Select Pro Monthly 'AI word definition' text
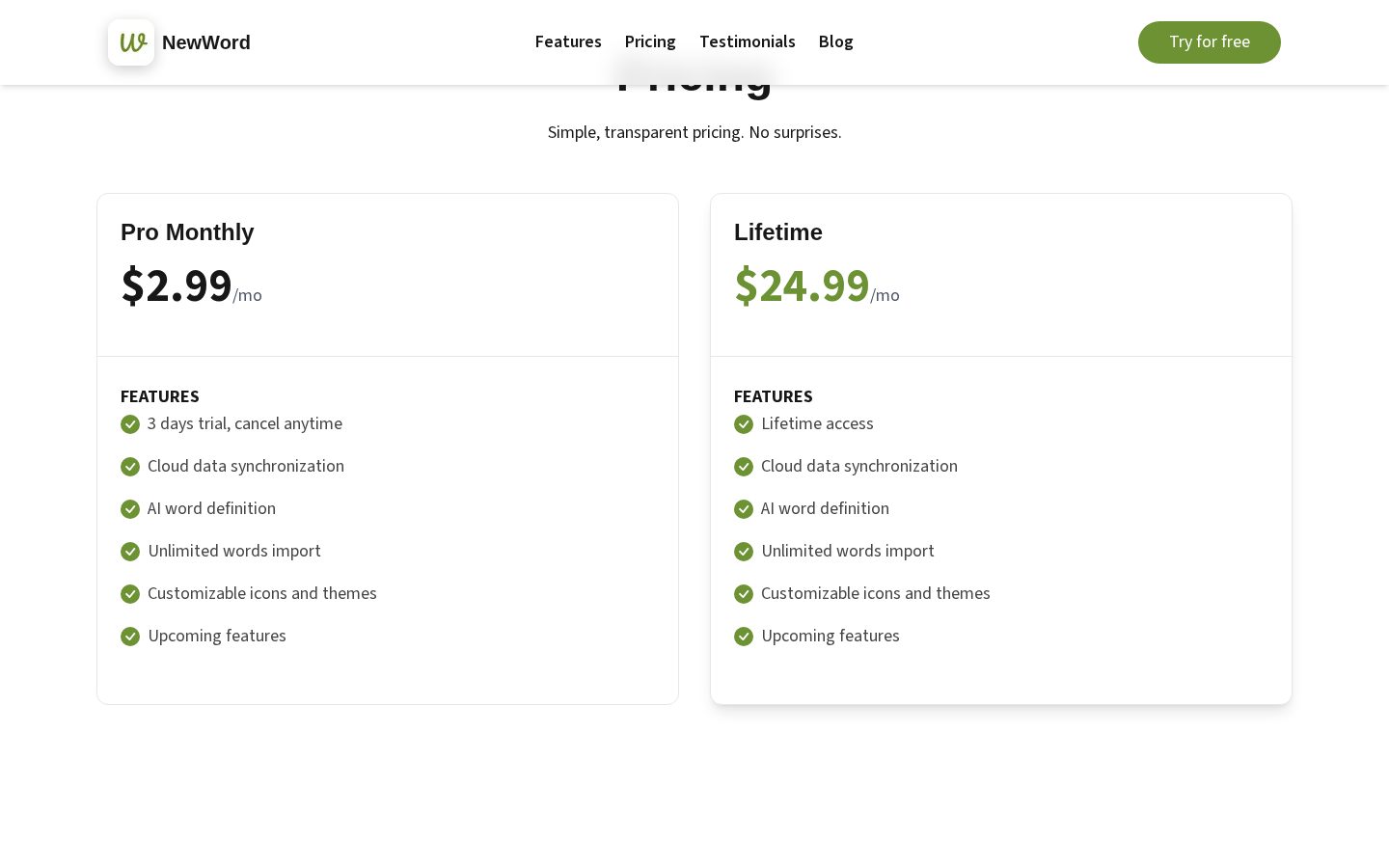1389x868 pixels. pyautogui.click(x=211, y=508)
